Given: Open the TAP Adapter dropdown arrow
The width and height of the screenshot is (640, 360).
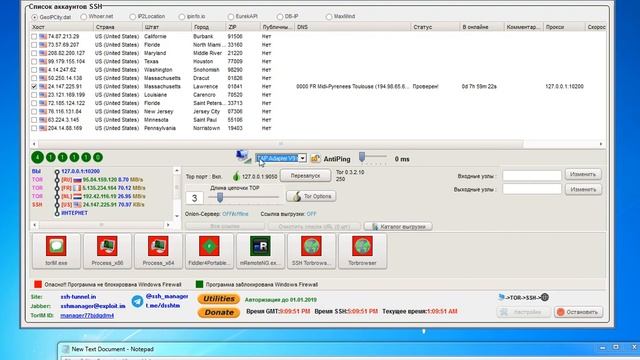Looking at the screenshot, I should [302, 158].
